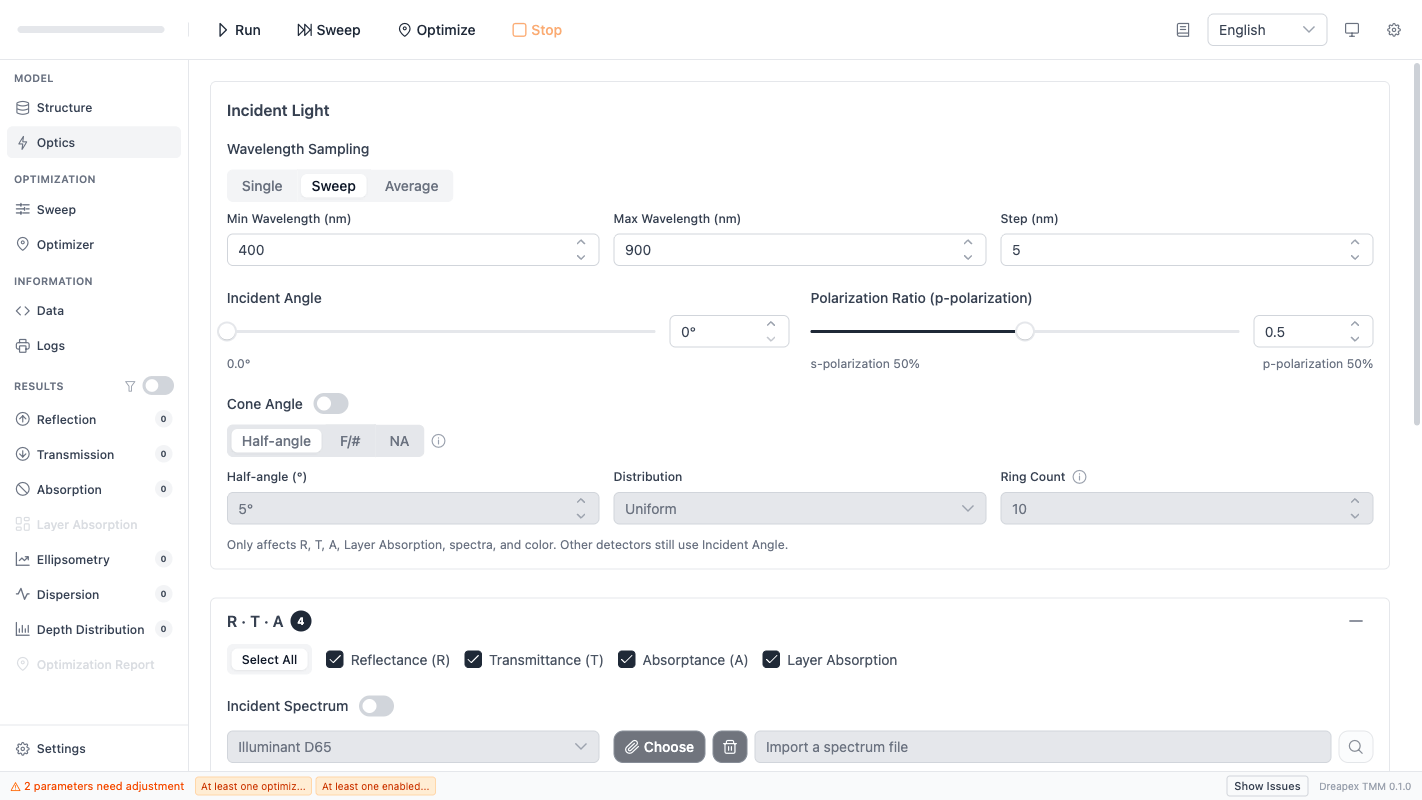Increment the Max Wavelength stepper

967,243
